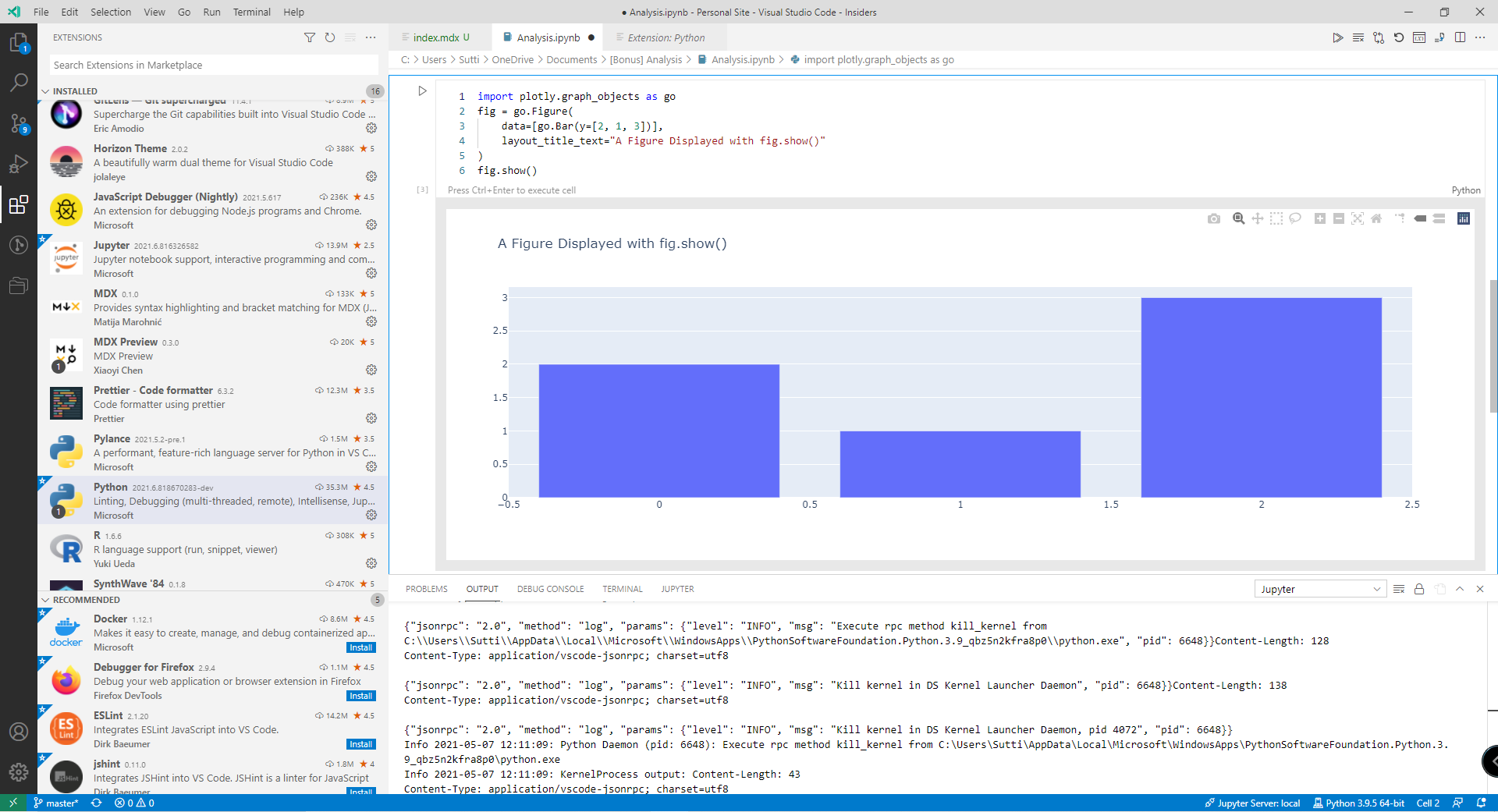Zoom in on the plot with plus icon
1498x812 pixels.
tap(1320, 218)
